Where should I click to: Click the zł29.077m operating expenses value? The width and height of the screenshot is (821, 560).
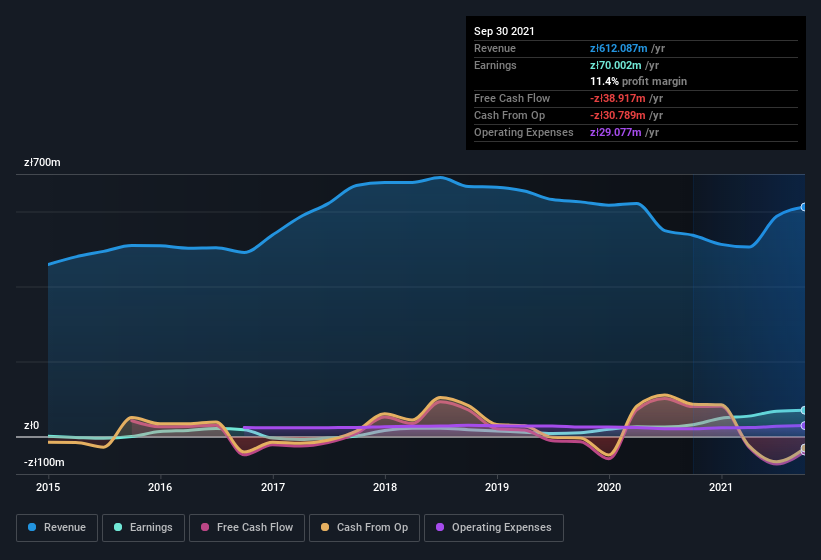615,132
